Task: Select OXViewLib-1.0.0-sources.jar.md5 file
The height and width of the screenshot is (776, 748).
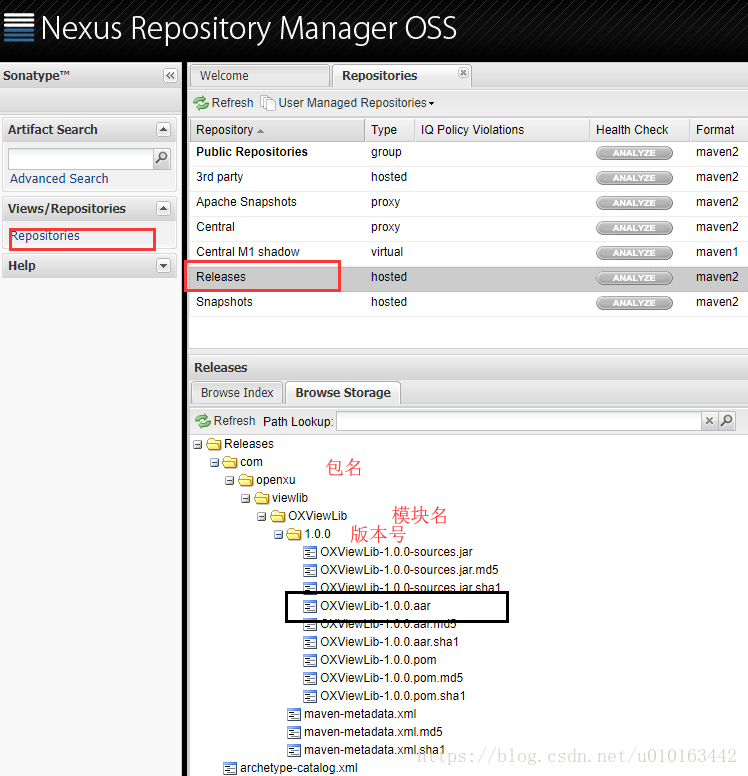Action: (x=409, y=570)
